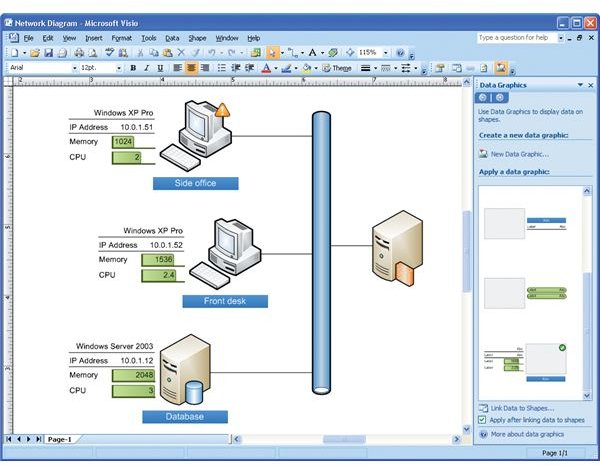
Task: Select the Connector tool
Action: click(x=293, y=53)
